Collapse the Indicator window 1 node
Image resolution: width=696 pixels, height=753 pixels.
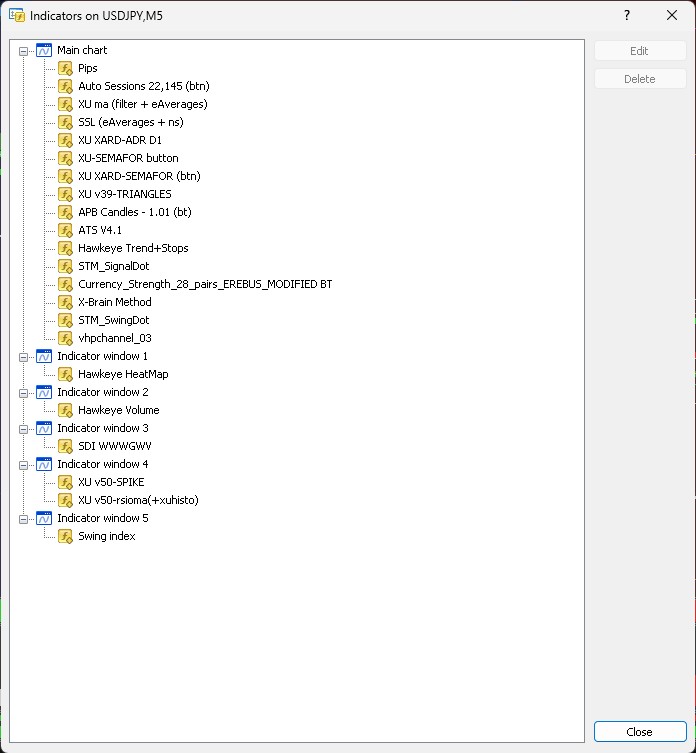(24, 356)
